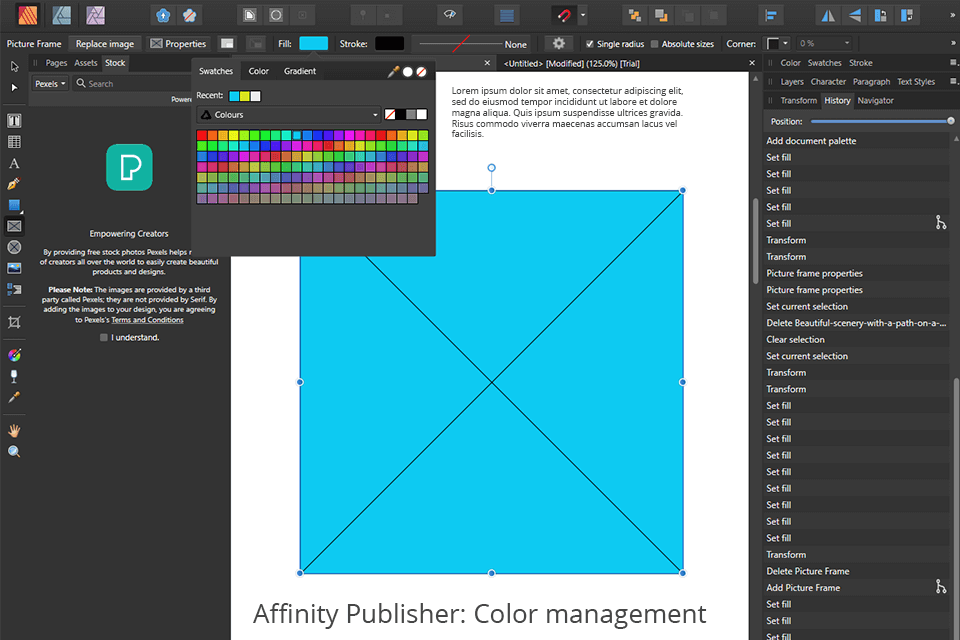Select the Zoom magnifier tool
960x640 pixels.
tap(14, 452)
